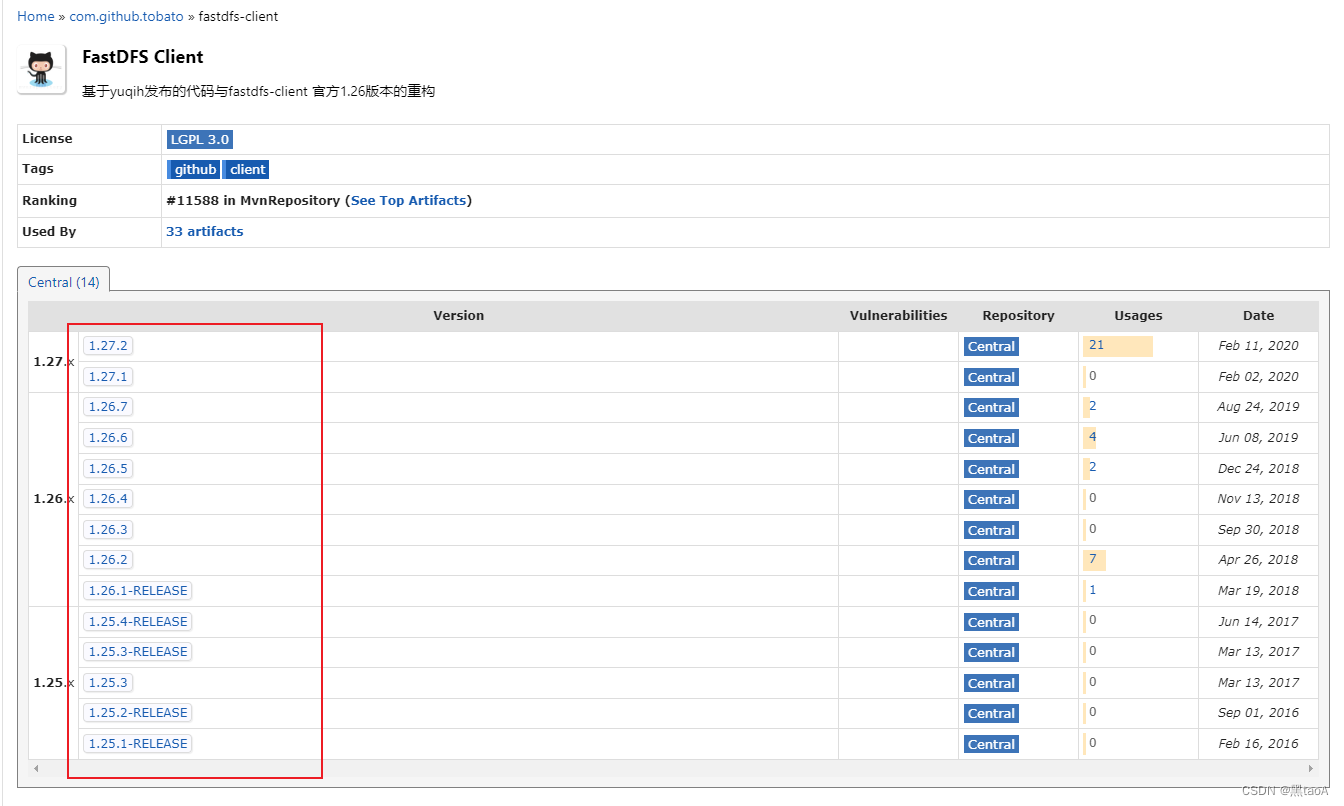Click the Vulnerabilities column header
The height and width of the screenshot is (806, 1344).
pyautogui.click(x=898, y=315)
